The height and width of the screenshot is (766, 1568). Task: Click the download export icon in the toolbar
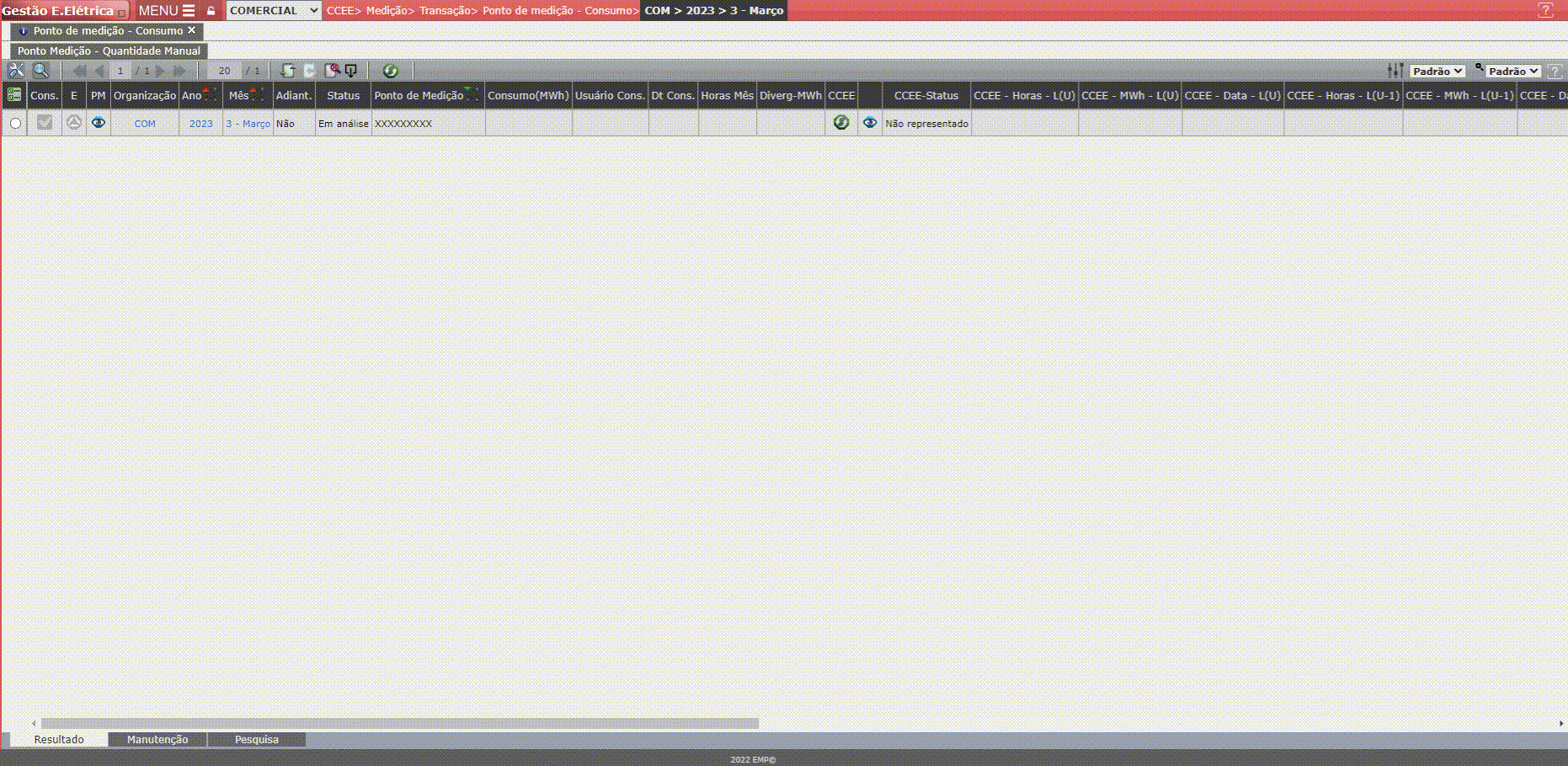(351, 71)
